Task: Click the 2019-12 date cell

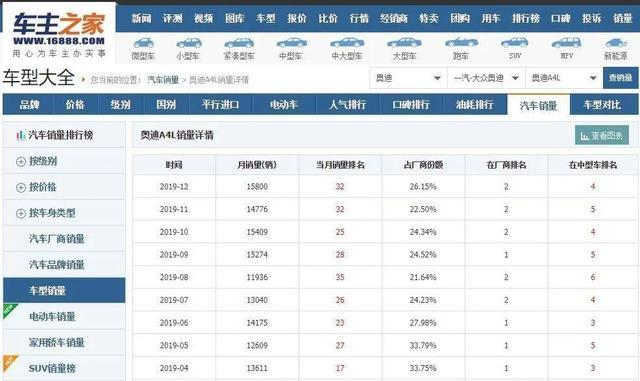Action: [174, 187]
